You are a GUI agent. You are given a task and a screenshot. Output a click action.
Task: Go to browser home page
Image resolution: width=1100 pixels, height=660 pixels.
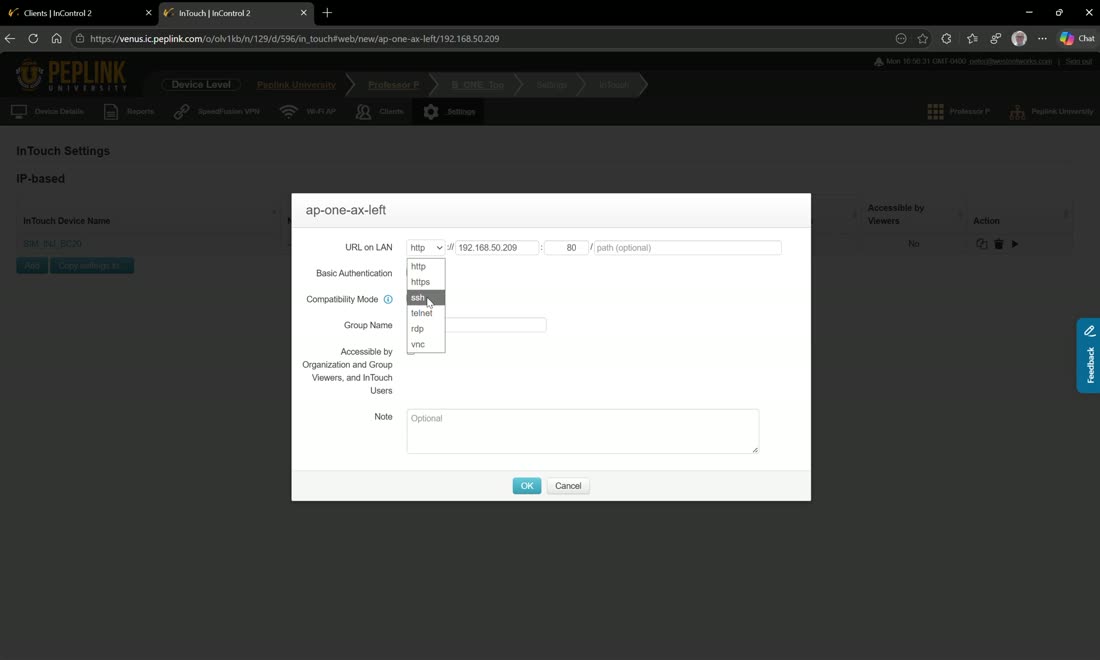click(57, 39)
